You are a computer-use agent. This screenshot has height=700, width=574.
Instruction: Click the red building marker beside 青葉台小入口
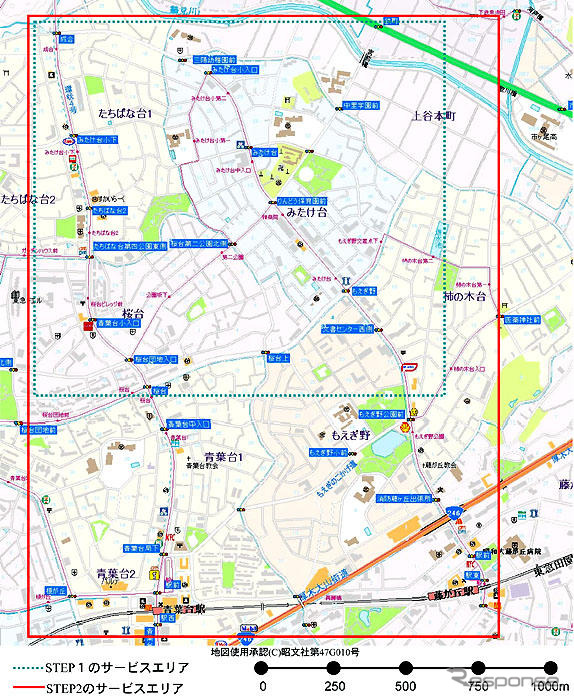[88, 327]
